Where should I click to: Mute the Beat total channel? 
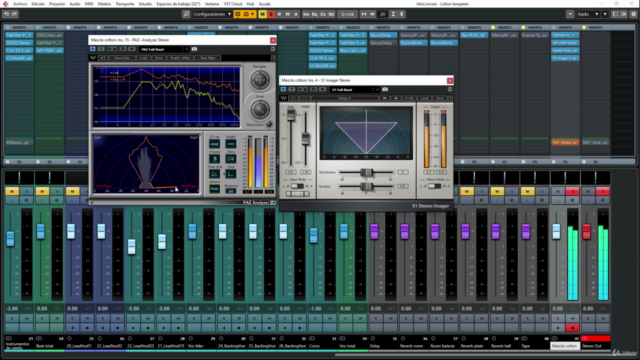click(x=42, y=191)
